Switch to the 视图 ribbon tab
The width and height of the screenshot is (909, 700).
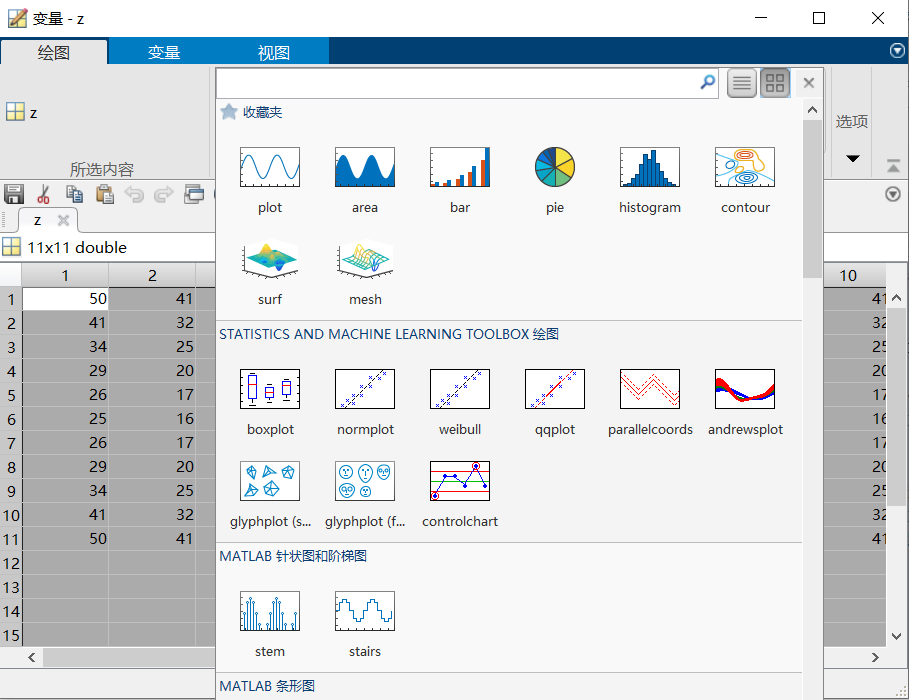point(274,53)
